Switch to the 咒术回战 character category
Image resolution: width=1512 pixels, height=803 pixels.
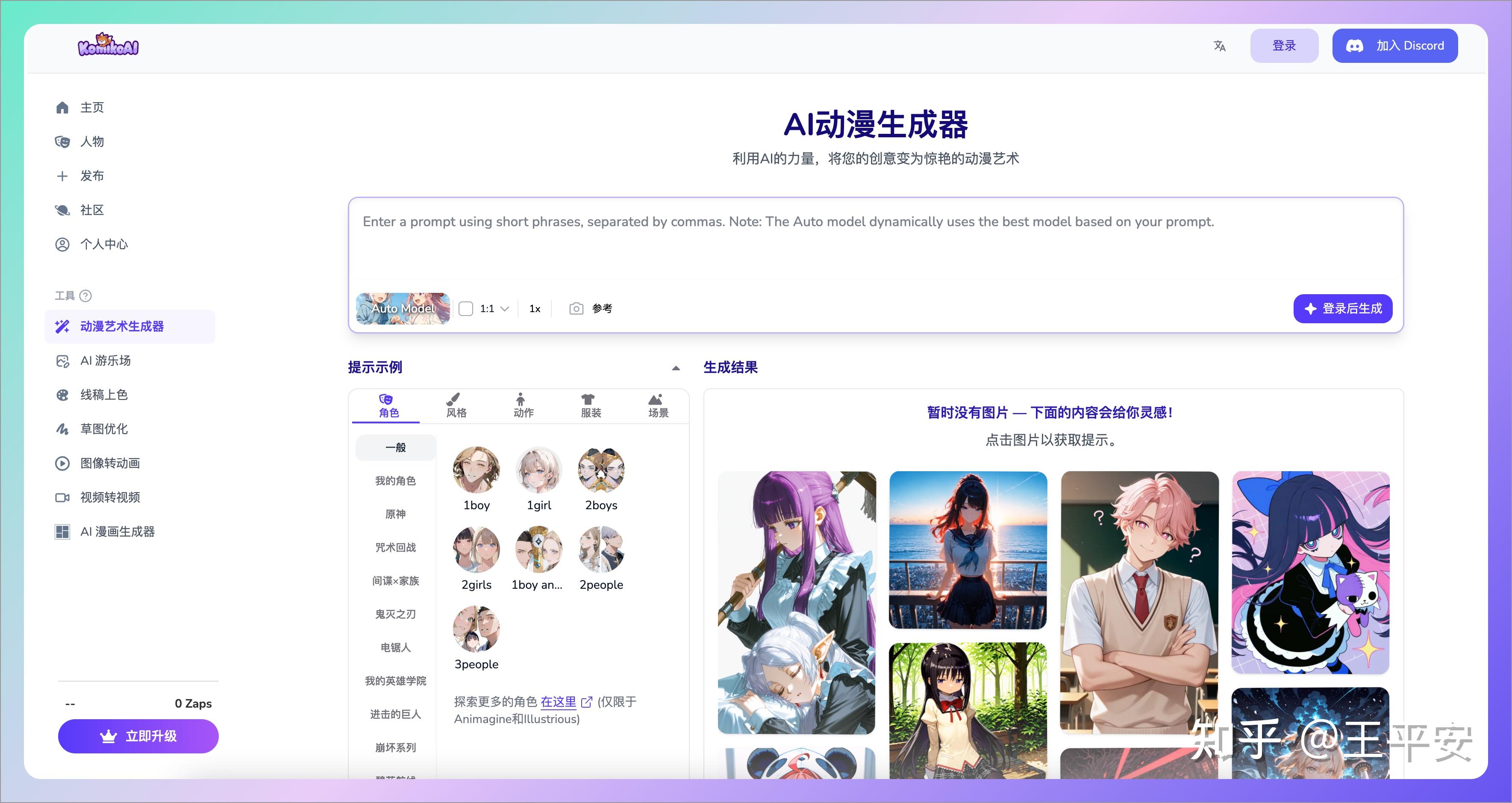(395, 547)
